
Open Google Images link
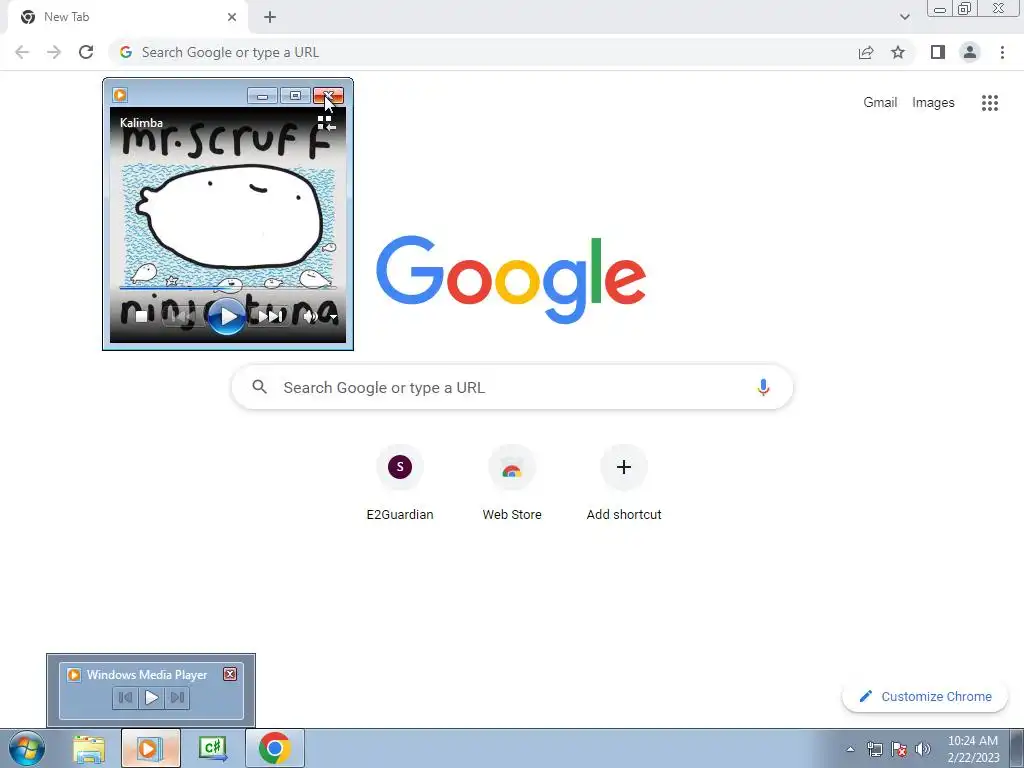tap(933, 103)
